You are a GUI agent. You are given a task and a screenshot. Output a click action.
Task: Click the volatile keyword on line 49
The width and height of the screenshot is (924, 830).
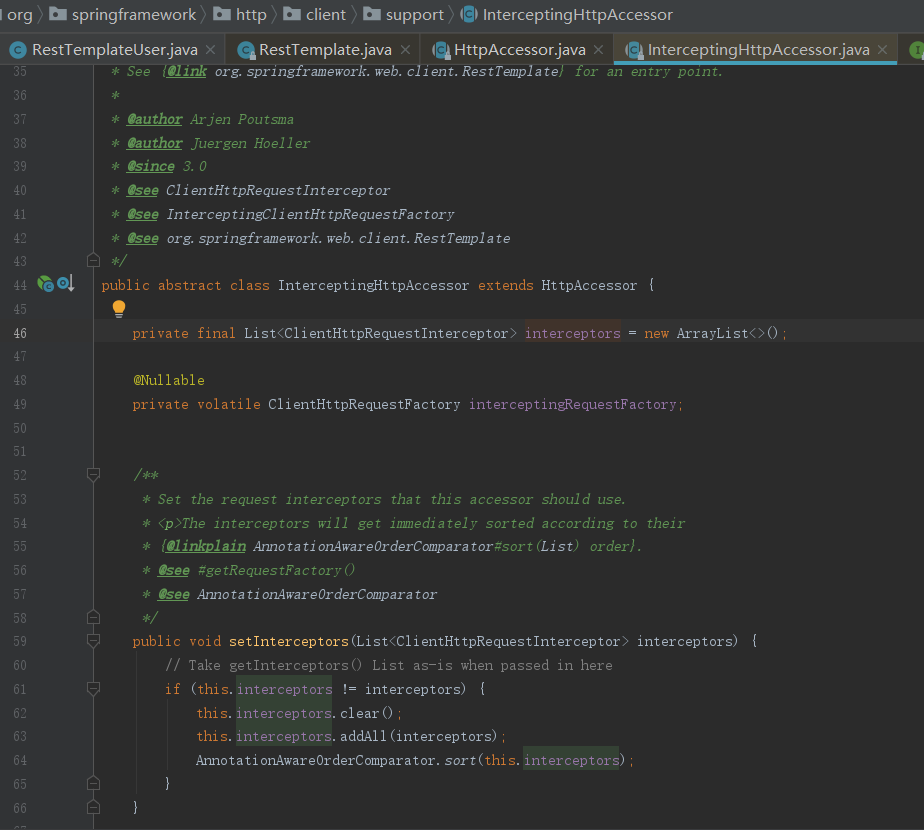(x=229, y=404)
